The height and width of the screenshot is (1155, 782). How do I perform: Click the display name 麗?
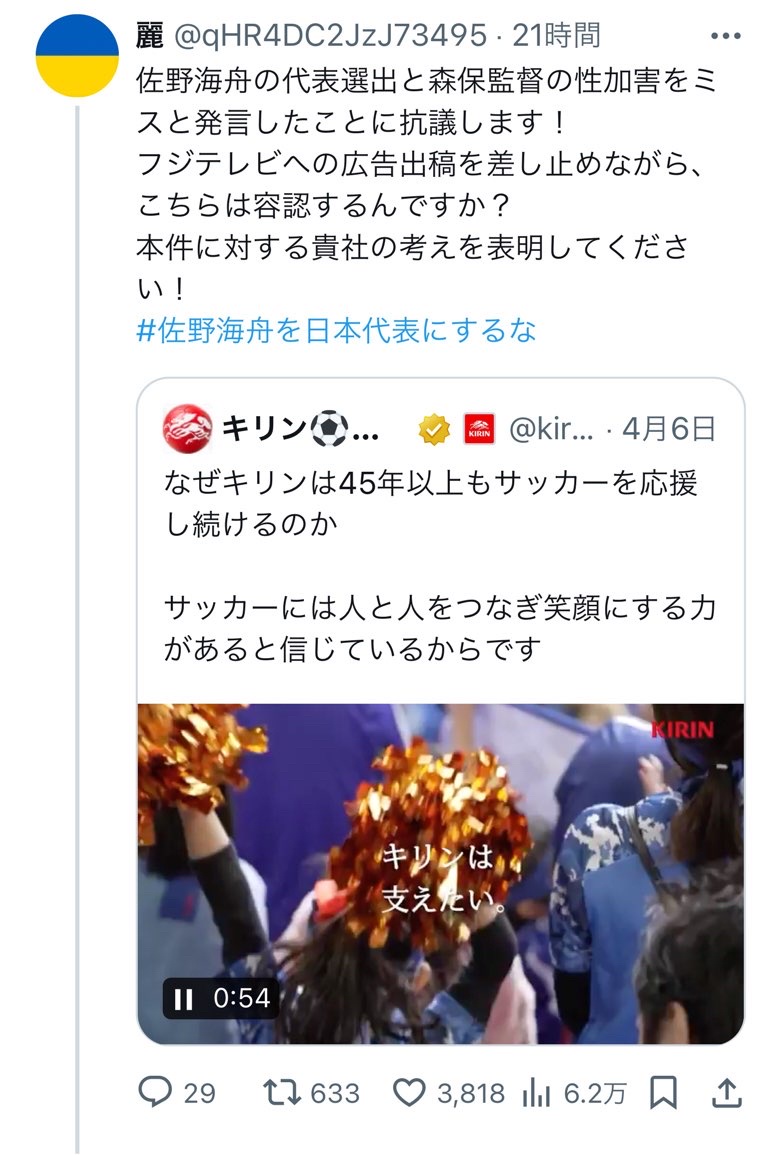coord(150,35)
